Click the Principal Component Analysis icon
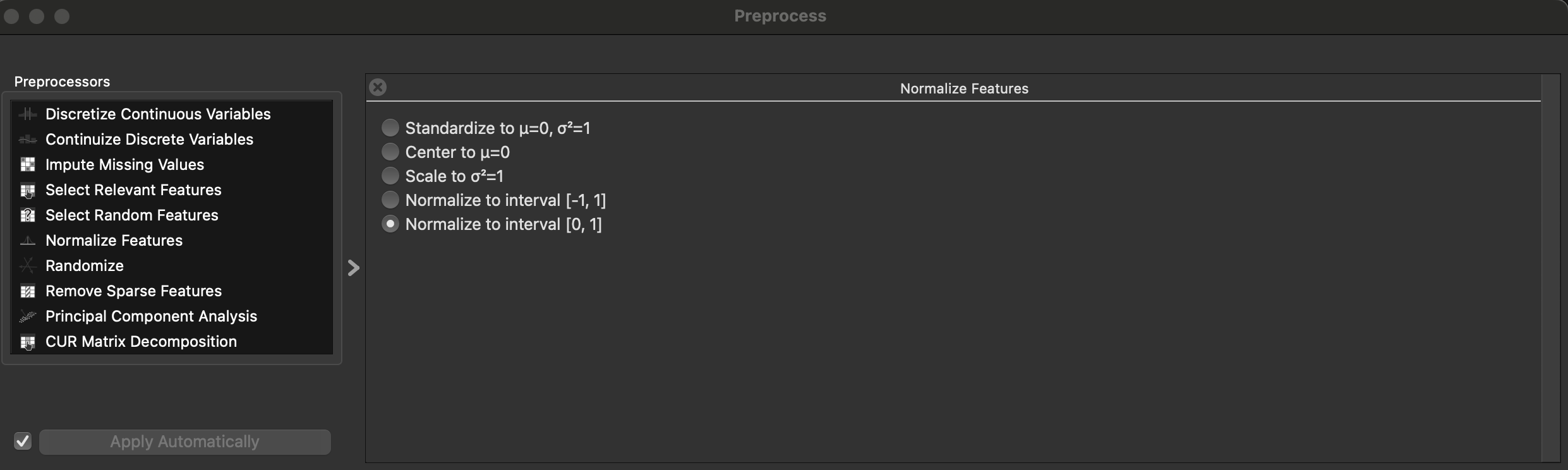This screenshot has width=1568, height=470. [x=28, y=316]
